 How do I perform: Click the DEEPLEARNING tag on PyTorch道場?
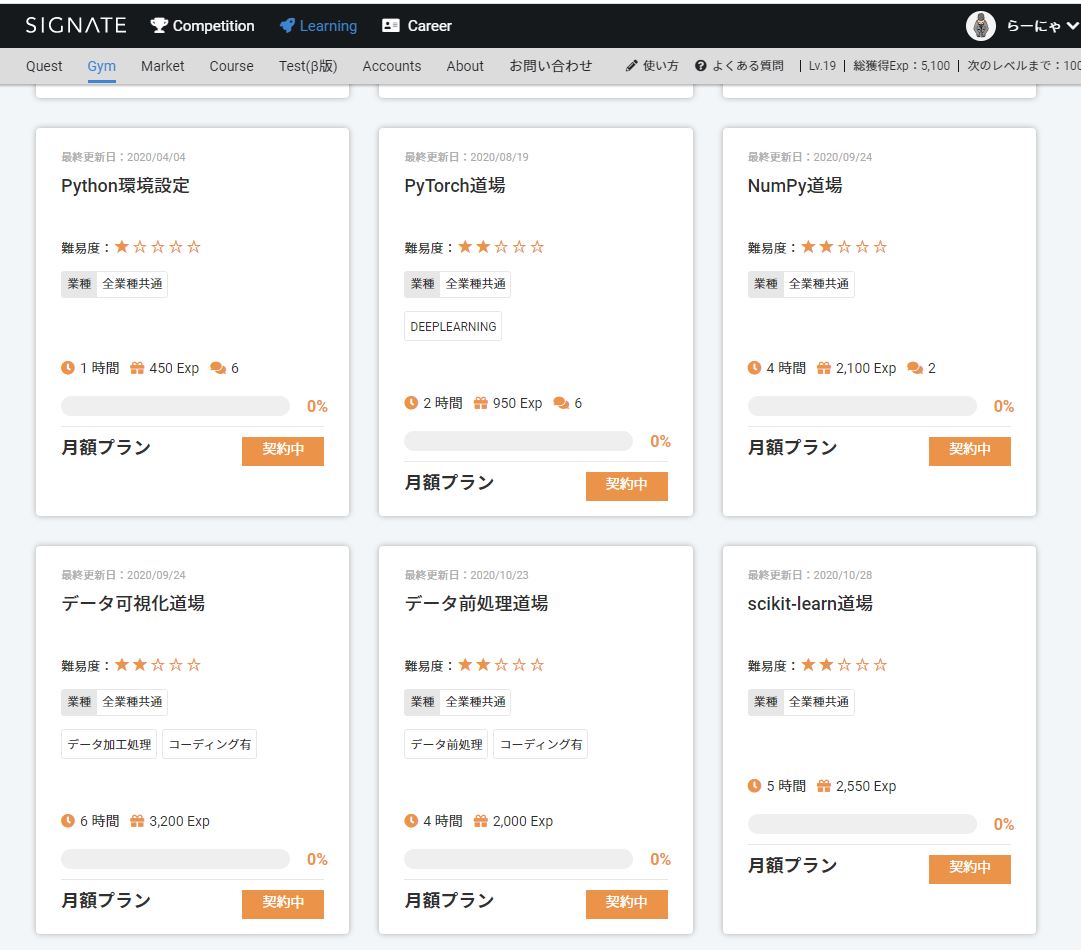point(453,327)
